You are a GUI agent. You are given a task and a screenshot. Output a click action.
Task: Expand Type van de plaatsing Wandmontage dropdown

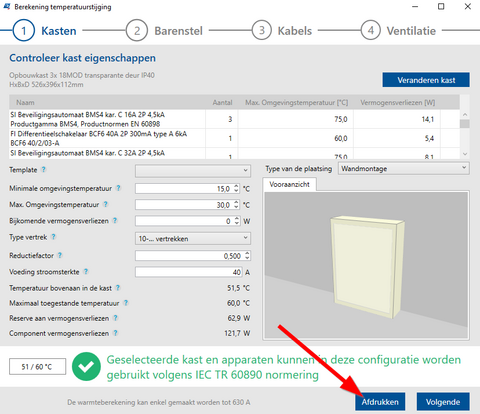[404, 169]
